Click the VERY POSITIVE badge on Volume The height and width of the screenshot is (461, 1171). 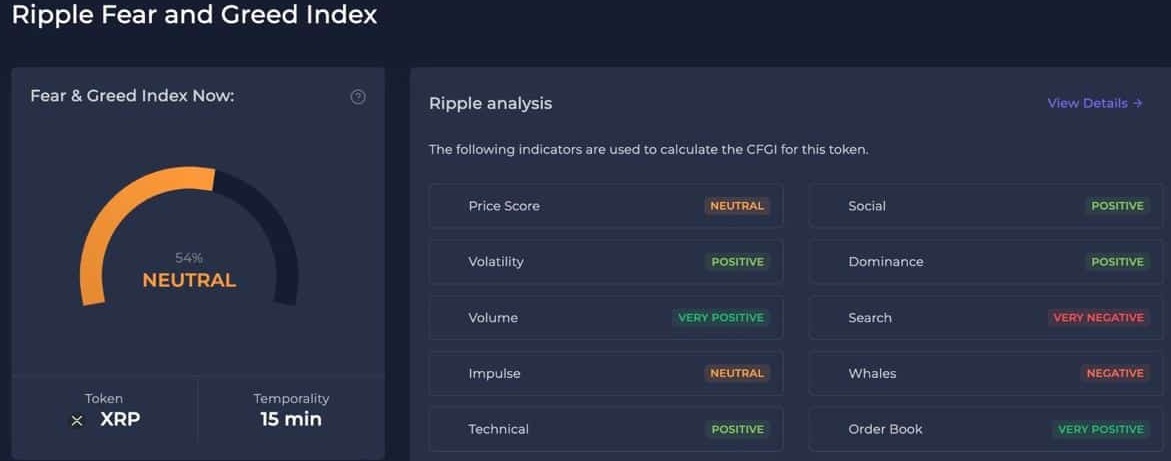[x=721, y=318]
